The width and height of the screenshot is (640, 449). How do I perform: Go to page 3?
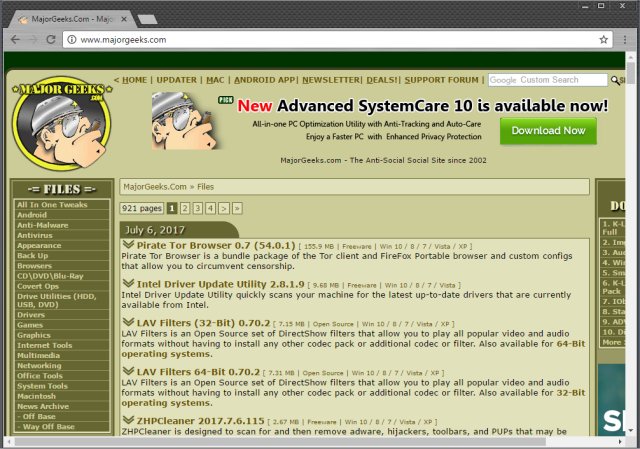point(198,209)
